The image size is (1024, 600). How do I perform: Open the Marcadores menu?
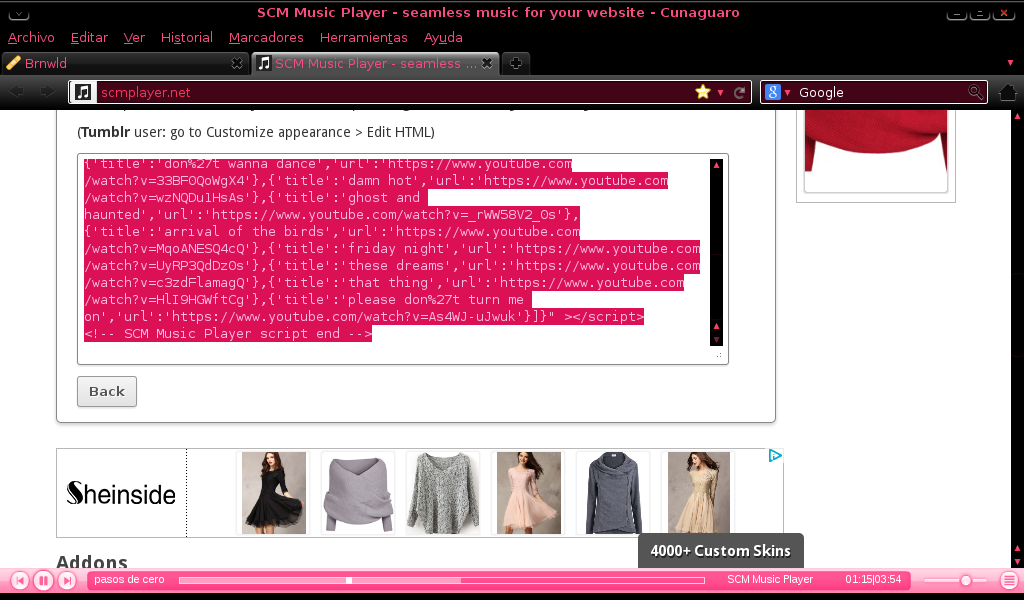point(266,38)
